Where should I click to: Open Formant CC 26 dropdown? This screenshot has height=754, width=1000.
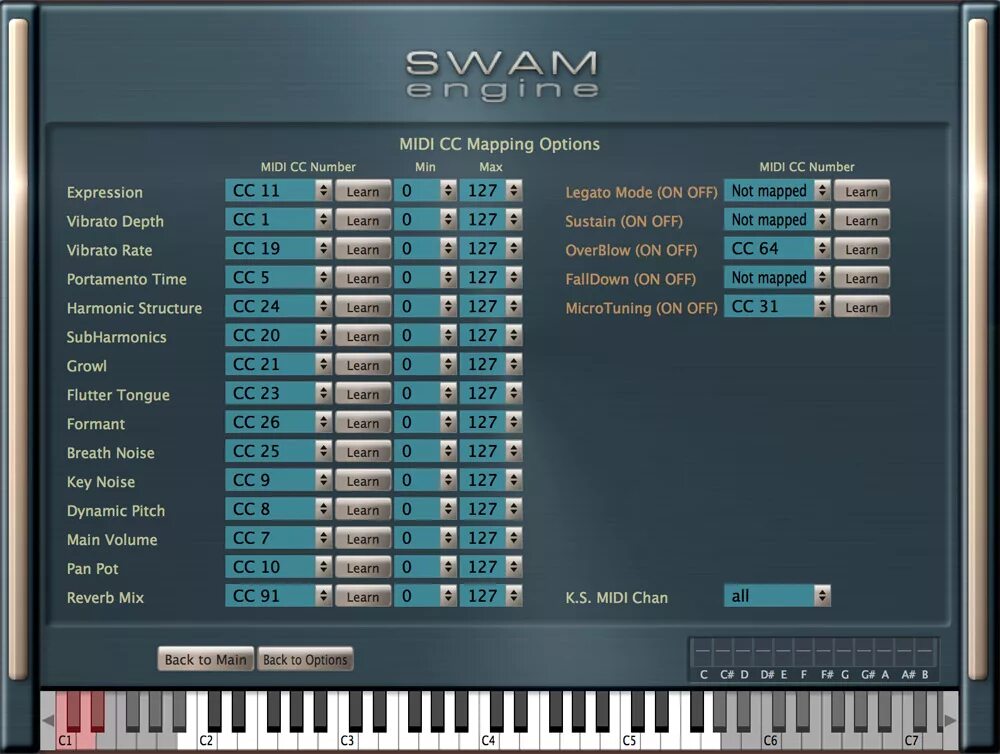click(278, 422)
